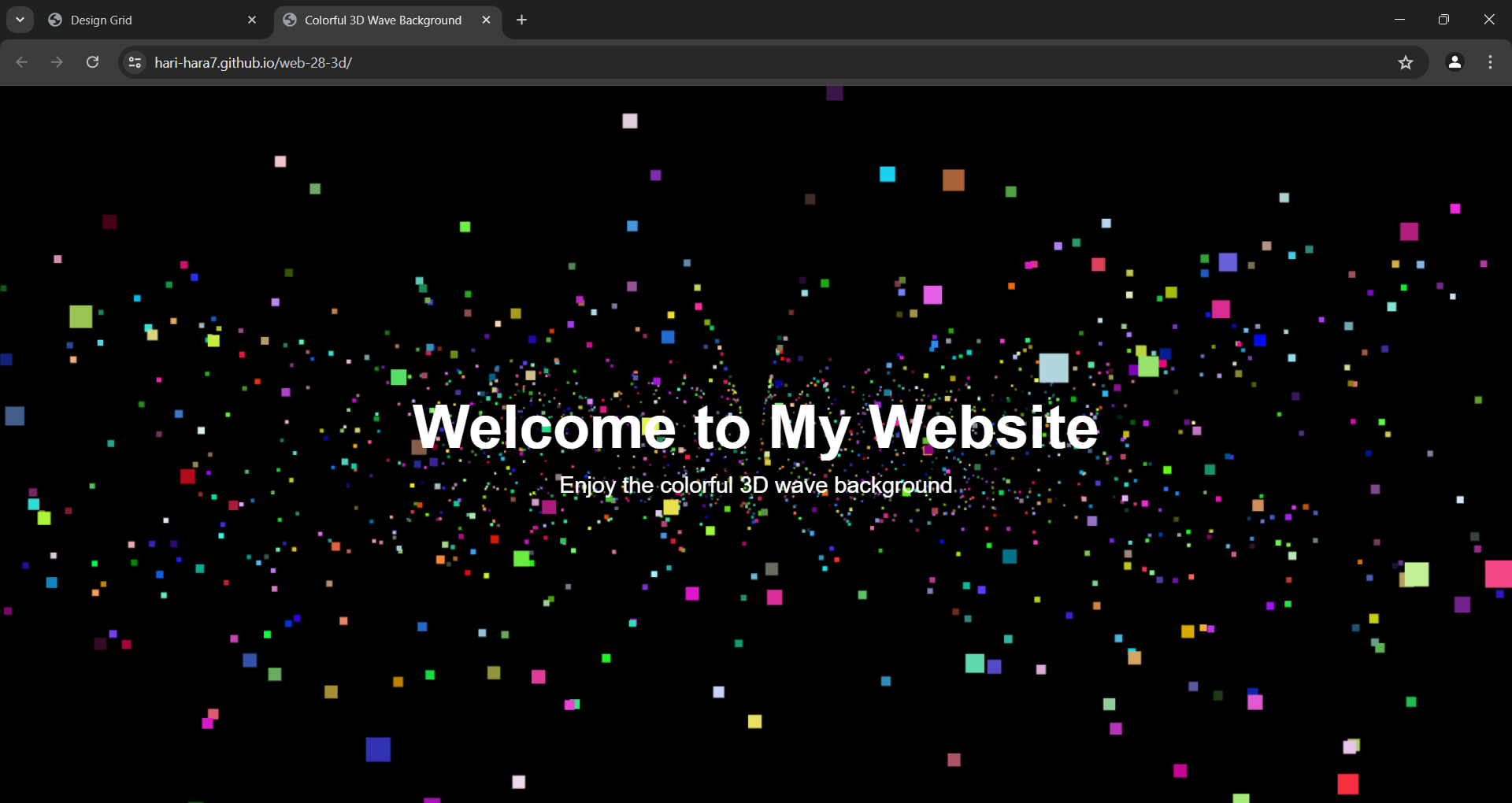Click the browser back arrow
Image resolution: width=1512 pixels, height=803 pixels.
[x=22, y=62]
